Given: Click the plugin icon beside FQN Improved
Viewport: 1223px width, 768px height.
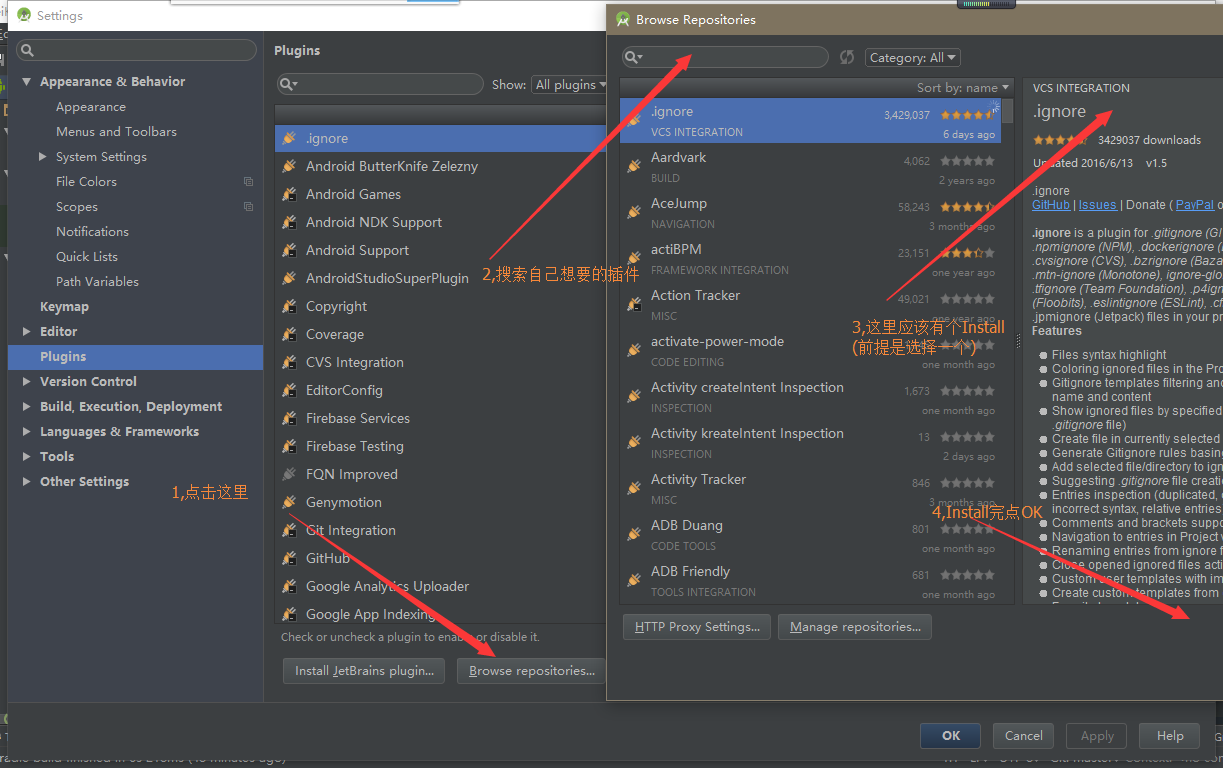Looking at the screenshot, I should point(289,474).
